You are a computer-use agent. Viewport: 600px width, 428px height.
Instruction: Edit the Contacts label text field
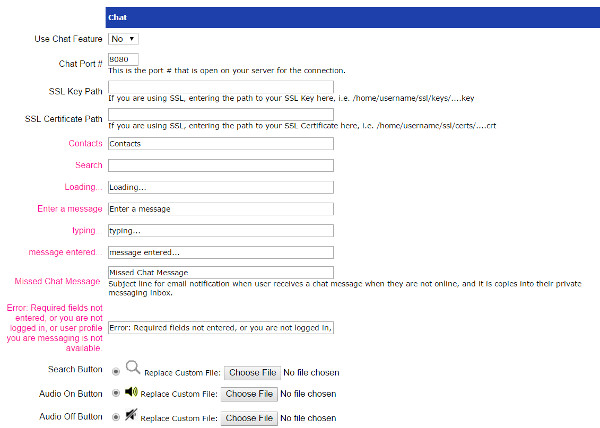point(219,144)
